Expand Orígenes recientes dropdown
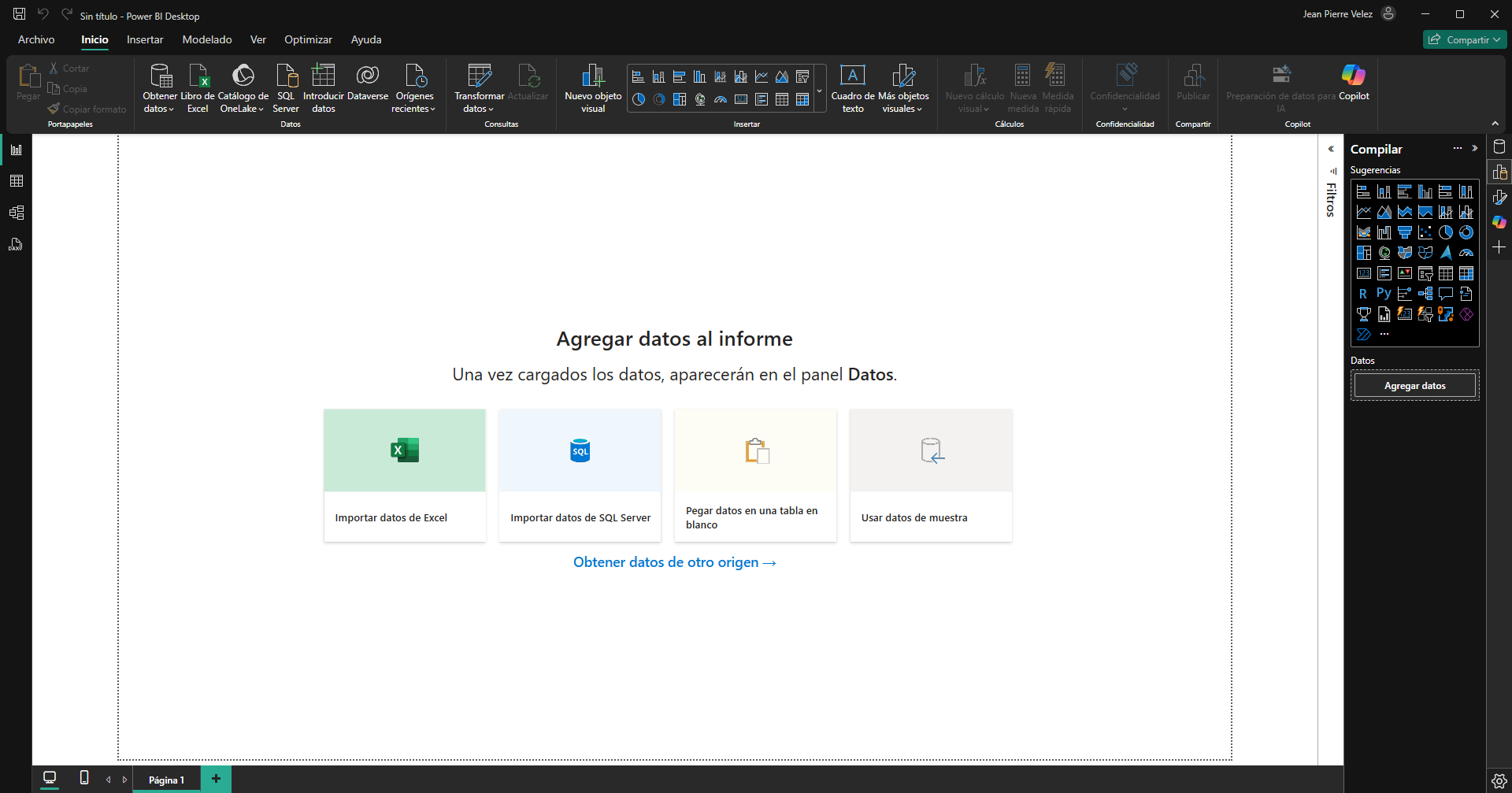1512x793 pixels. [x=432, y=109]
